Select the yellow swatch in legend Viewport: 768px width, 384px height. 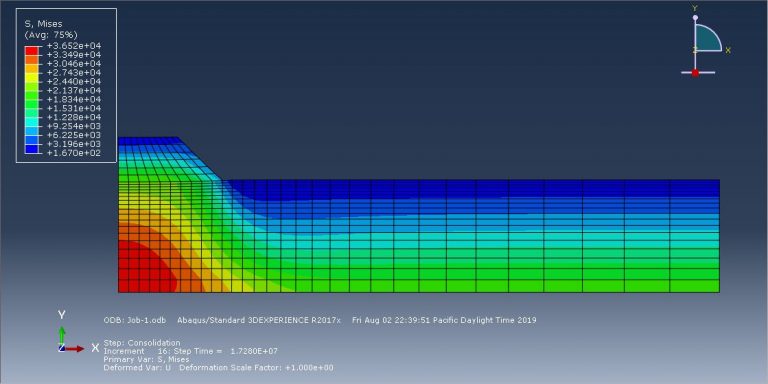pos(31,77)
